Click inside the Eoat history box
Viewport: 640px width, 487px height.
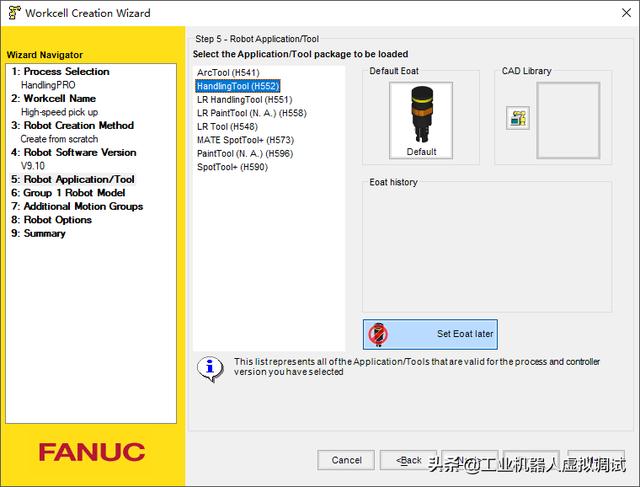(x=487, y=248)
